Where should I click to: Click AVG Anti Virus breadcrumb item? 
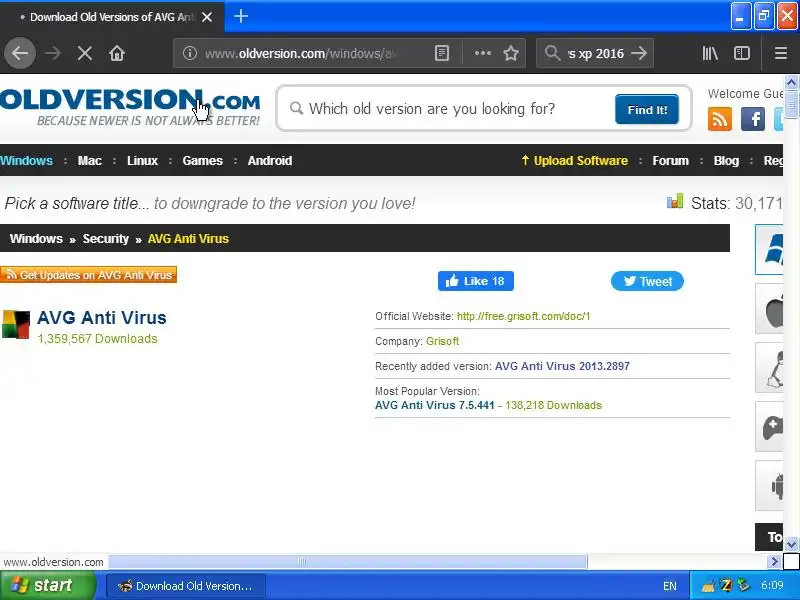(188, 239)
